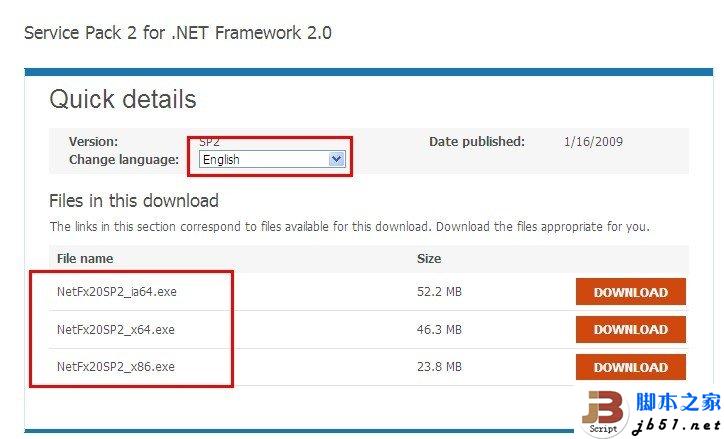Click the Size column header
724x439 pixels.
pos(429,258)
